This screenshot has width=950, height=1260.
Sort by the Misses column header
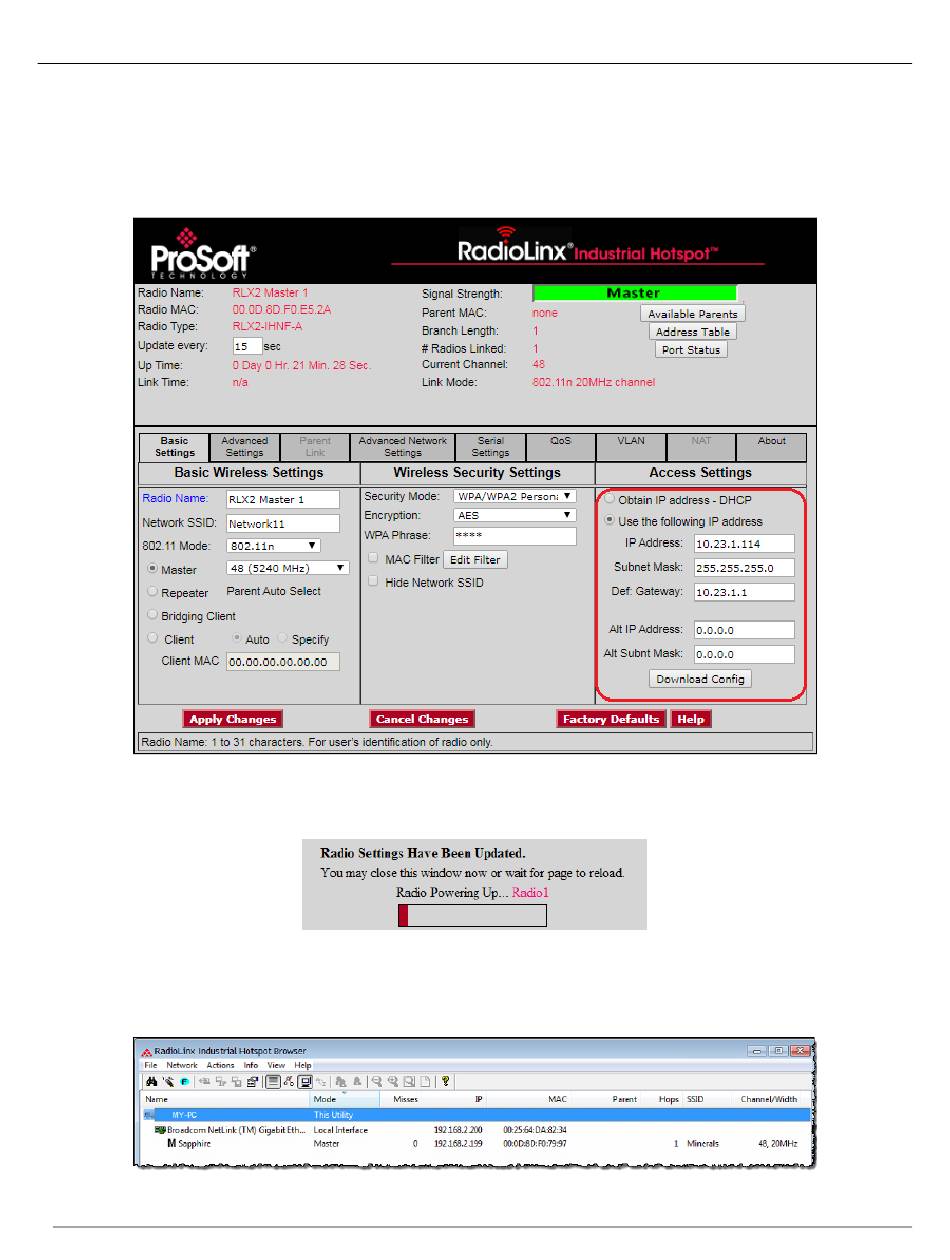pos(405,1099)
